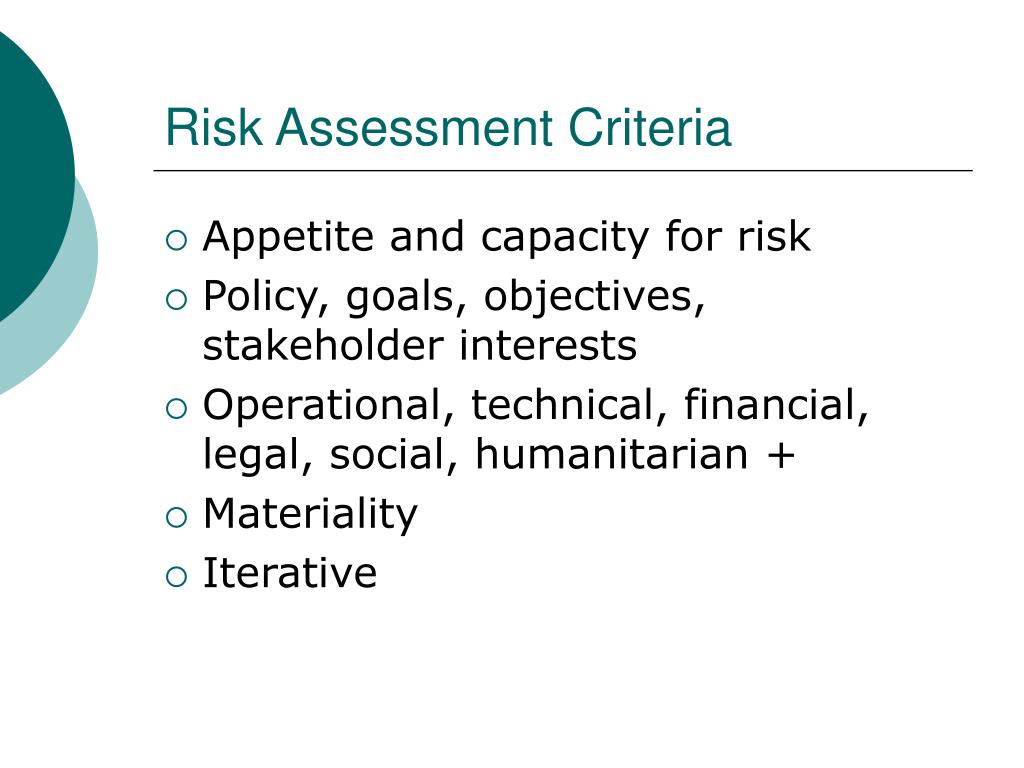Viewport: 1024px width, 768px height.
Task: Click the 'legal, social, humanitarian +' line
Action: pos(499,455)
